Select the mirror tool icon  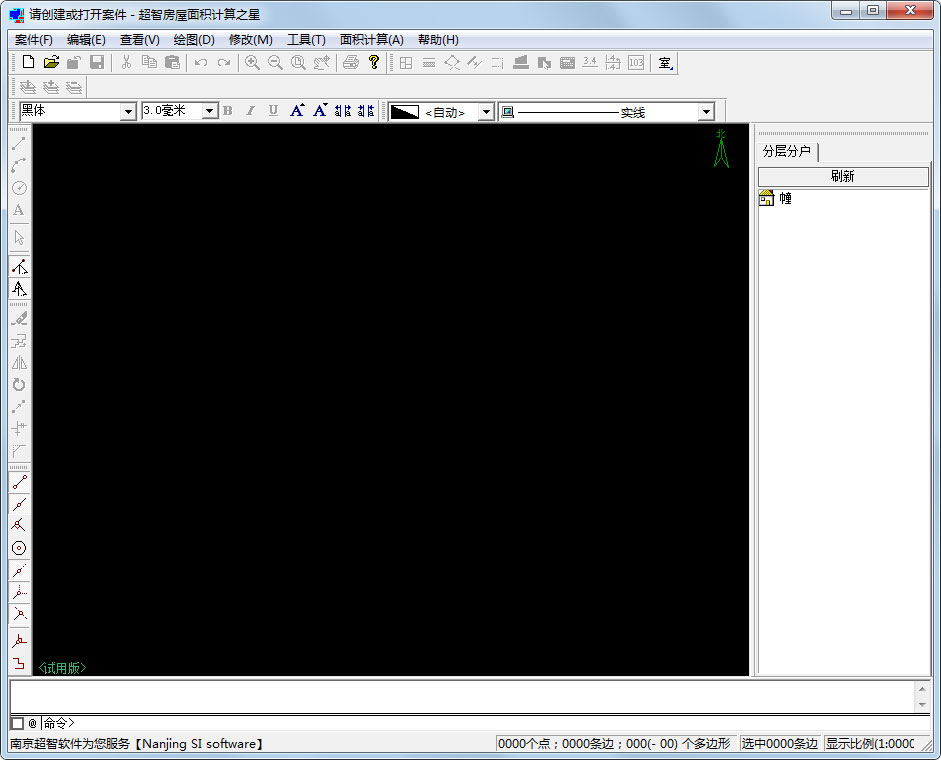click(x=19, y=363)
